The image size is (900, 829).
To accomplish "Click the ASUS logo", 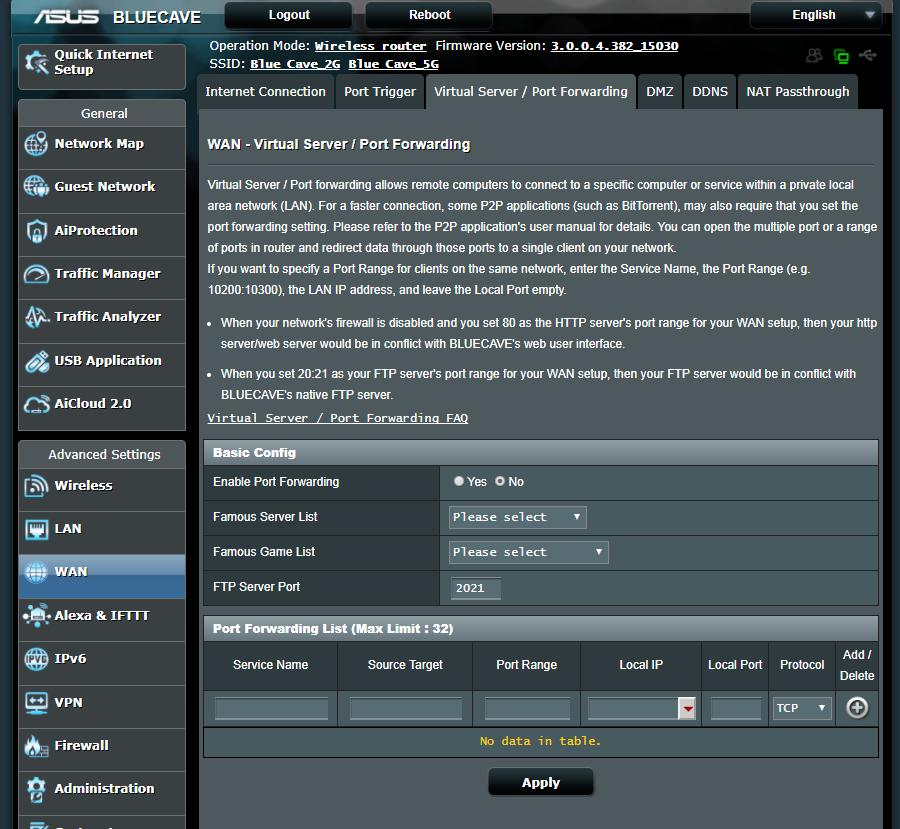I will click(x=67, y=17).
